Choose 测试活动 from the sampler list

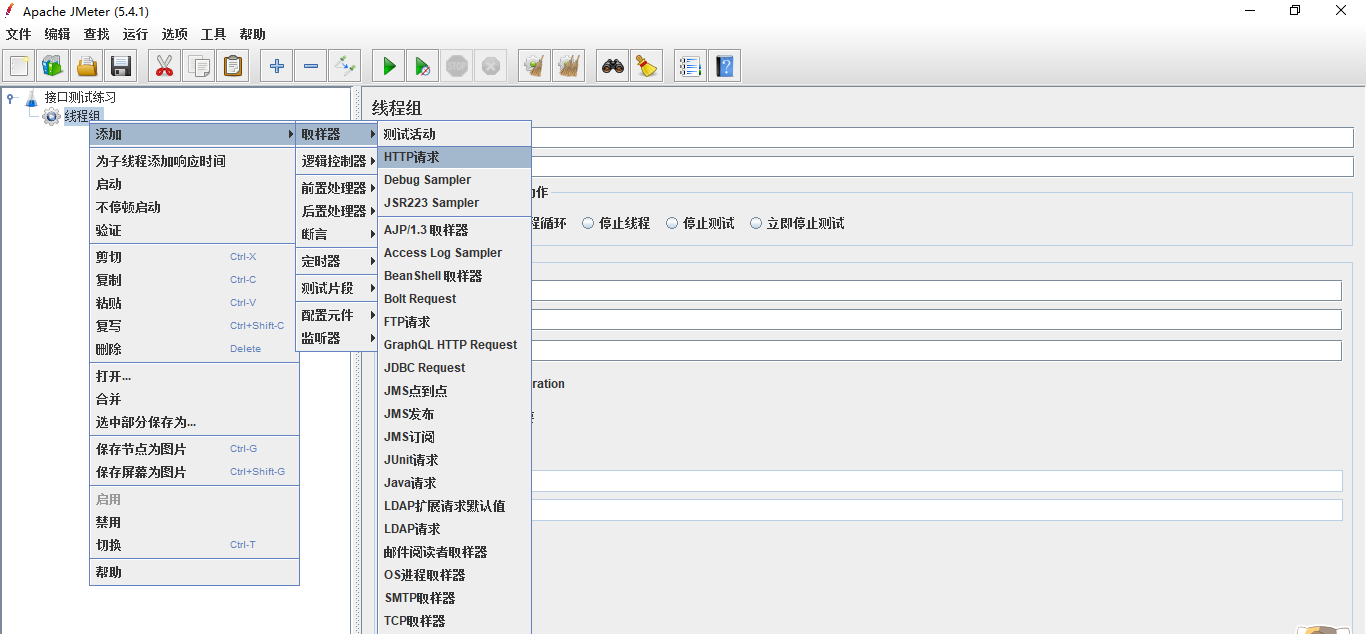454,134
